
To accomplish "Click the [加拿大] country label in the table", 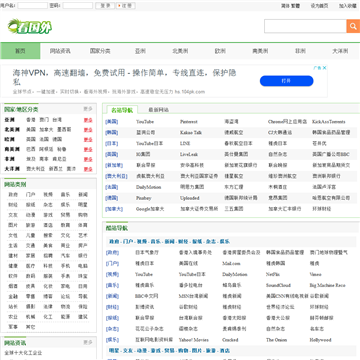I will 114,209.
